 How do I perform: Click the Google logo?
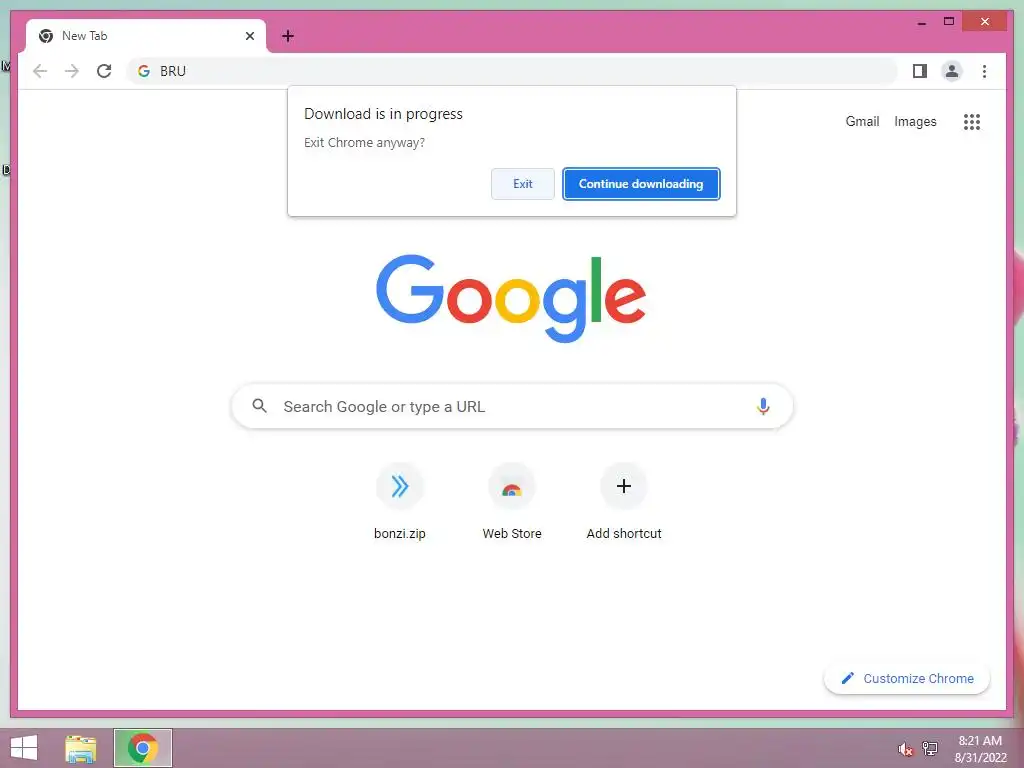[x=511, y=298]
